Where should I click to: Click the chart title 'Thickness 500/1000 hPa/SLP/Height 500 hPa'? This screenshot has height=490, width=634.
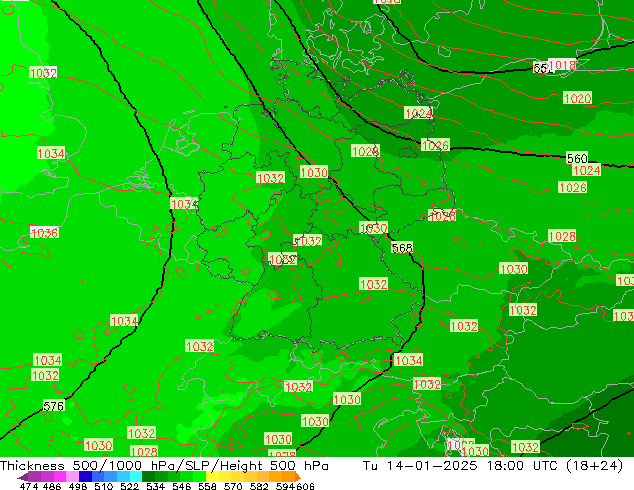pos(164,466)
